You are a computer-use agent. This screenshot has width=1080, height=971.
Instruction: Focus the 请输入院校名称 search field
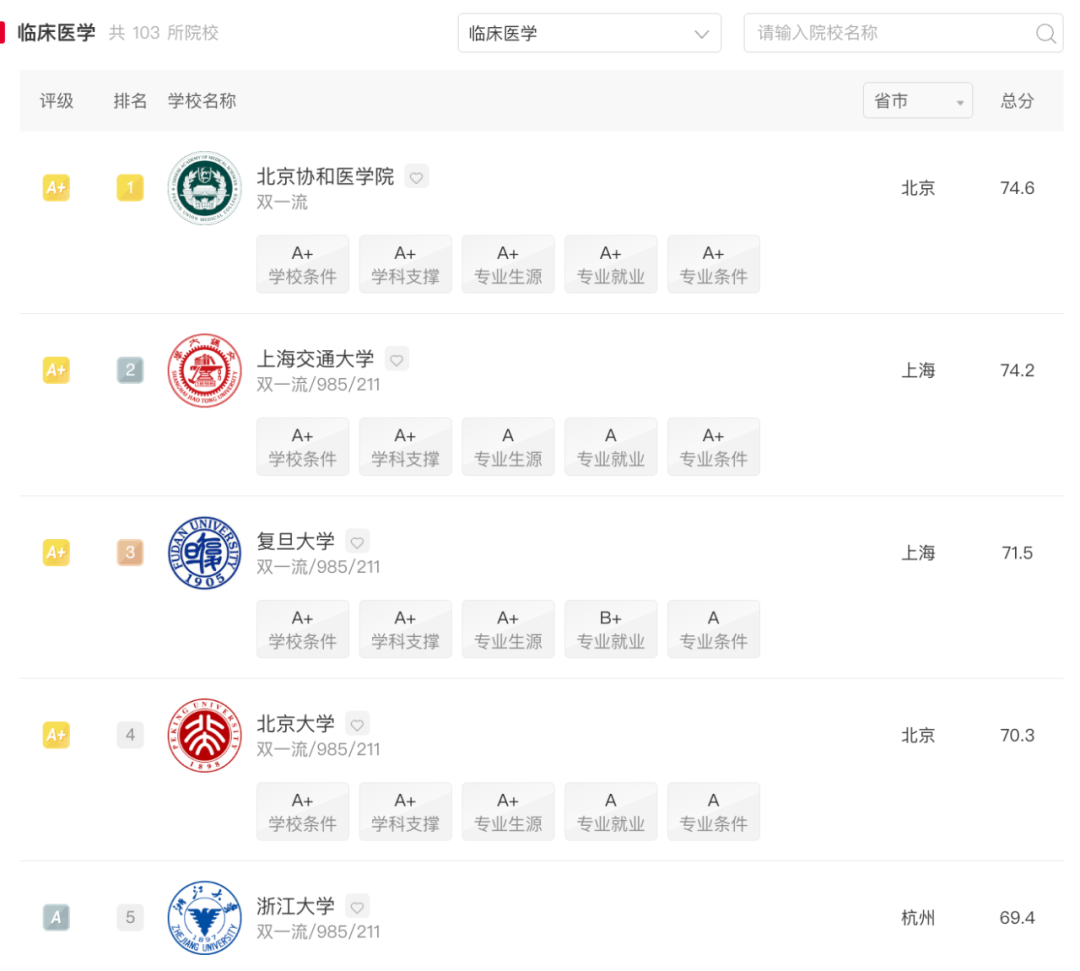[x=903, y=33]
